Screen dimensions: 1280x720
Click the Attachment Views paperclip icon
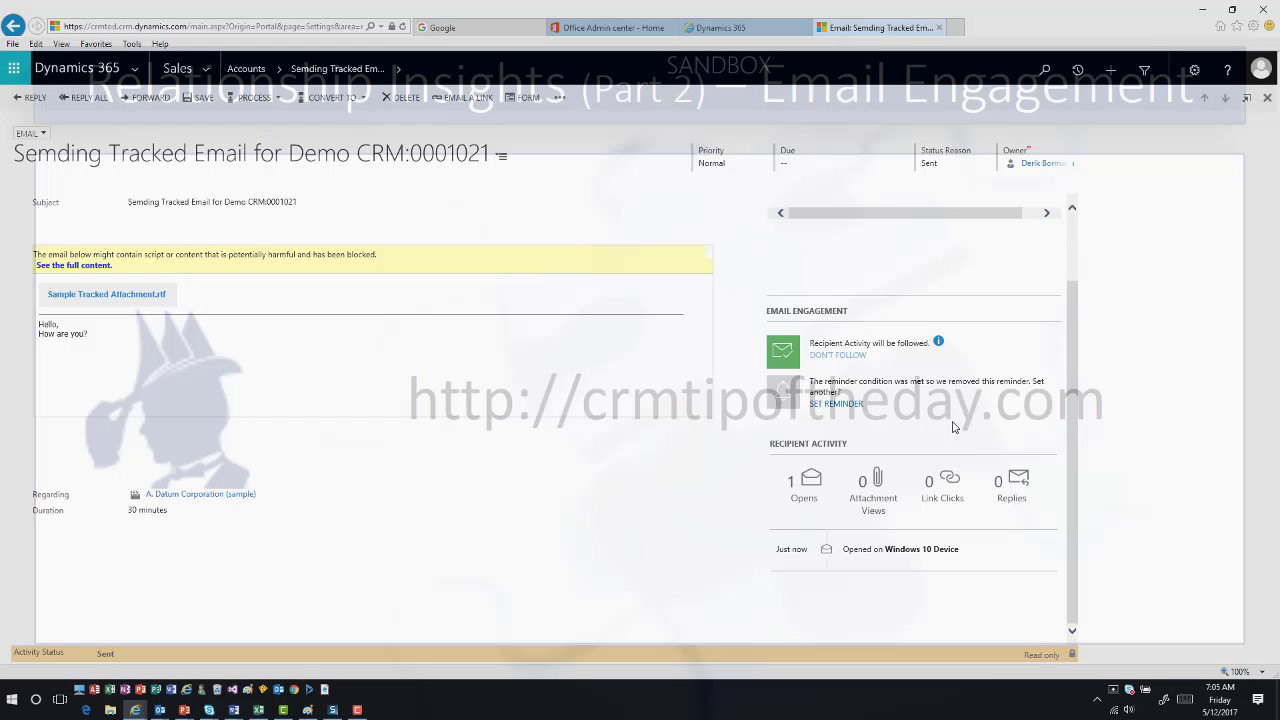877,477
